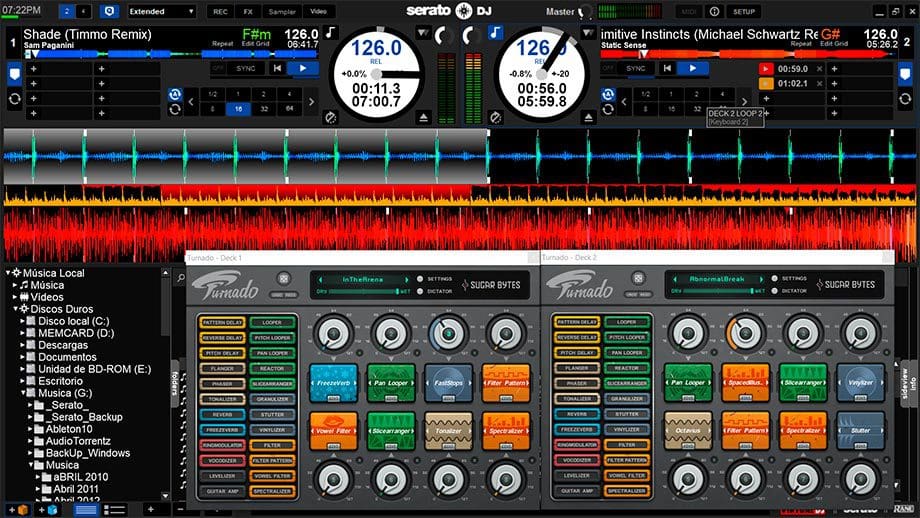The width and height of the screenshot is (920, 518).
Task: Collapse the Musica (G:) drive node
Action: (x=23, y=393)
